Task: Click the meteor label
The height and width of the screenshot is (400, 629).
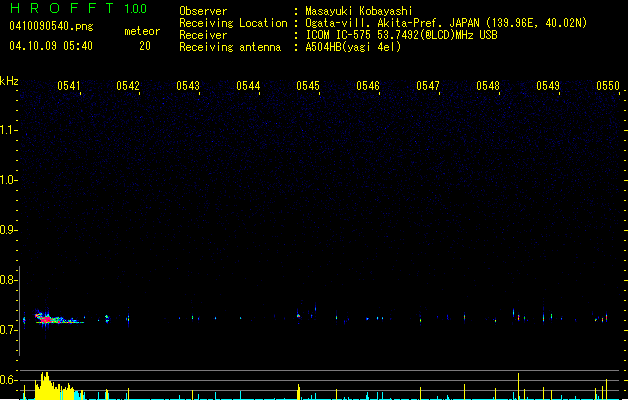Action: click(142, 31)
